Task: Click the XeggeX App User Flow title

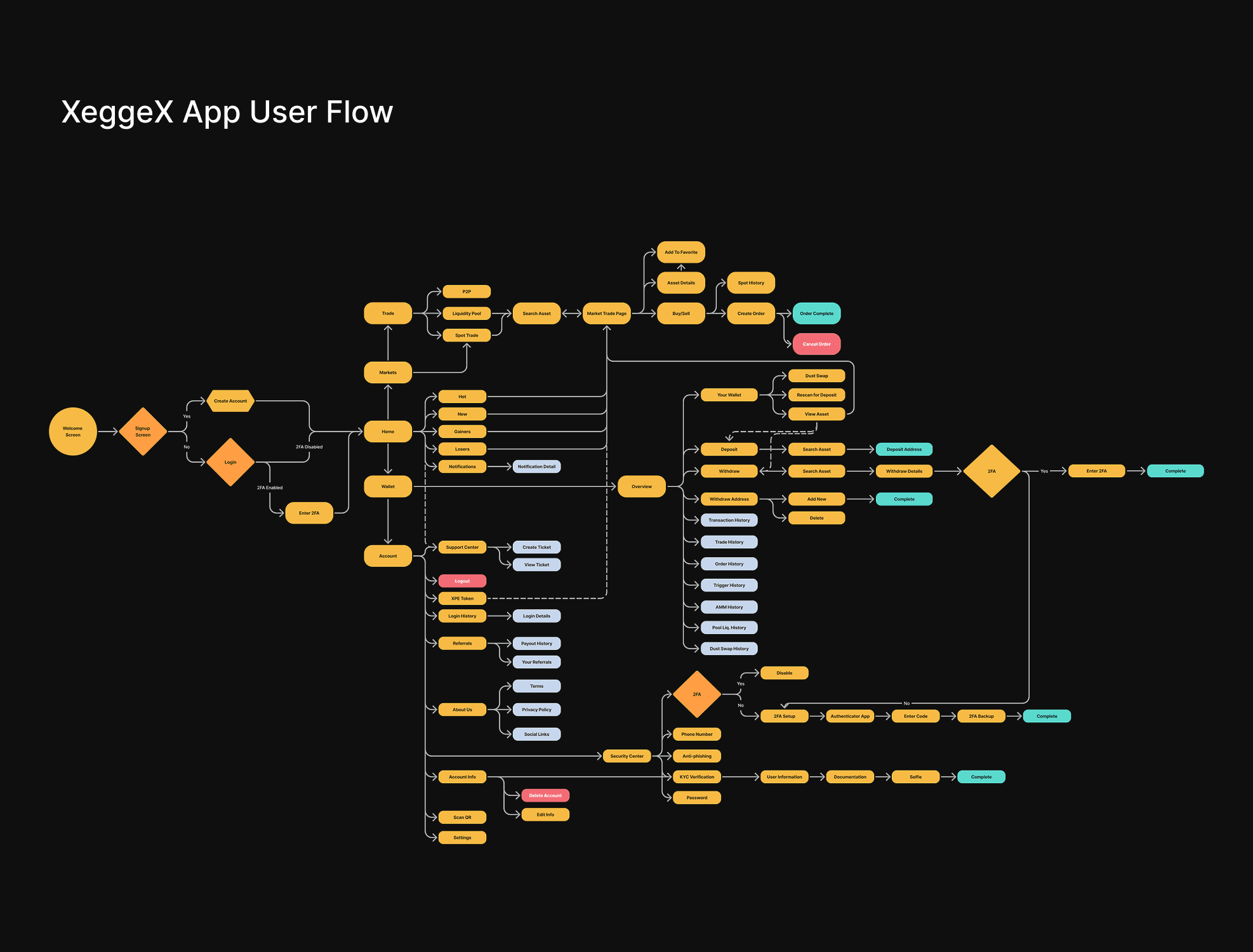Action: click(227, 112)
